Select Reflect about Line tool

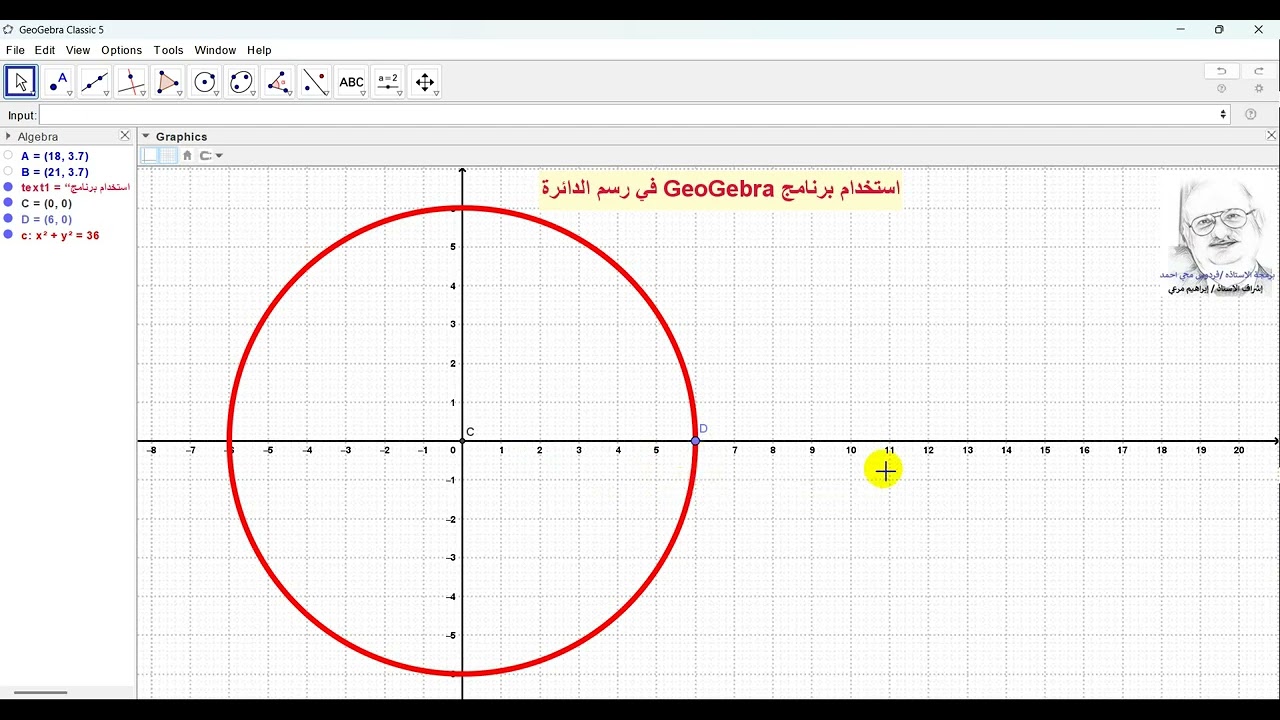315,82
